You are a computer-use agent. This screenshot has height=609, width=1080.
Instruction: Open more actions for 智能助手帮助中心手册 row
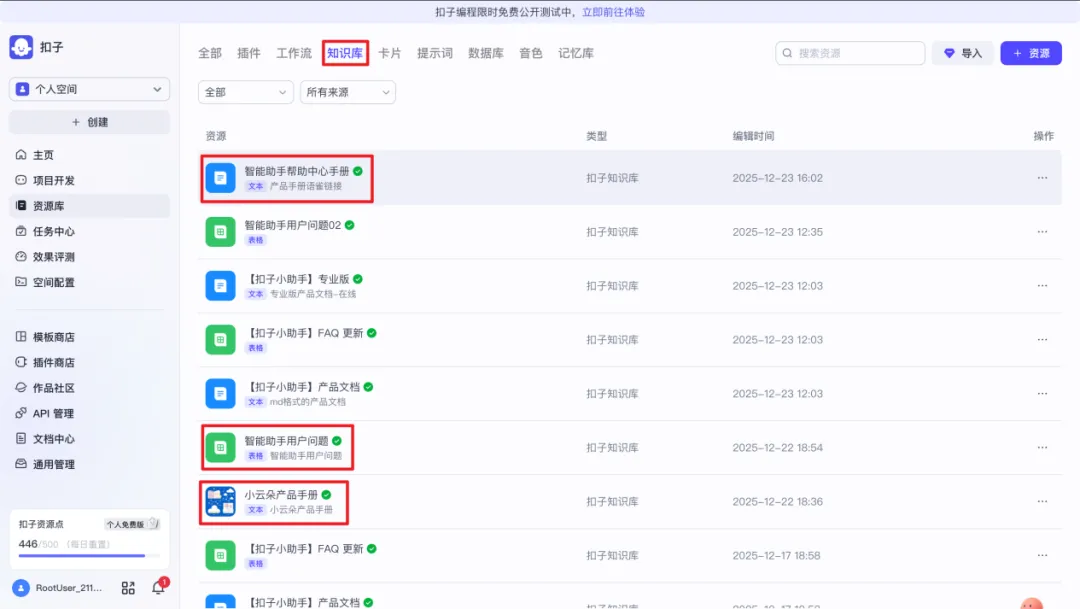point(1042,178)
